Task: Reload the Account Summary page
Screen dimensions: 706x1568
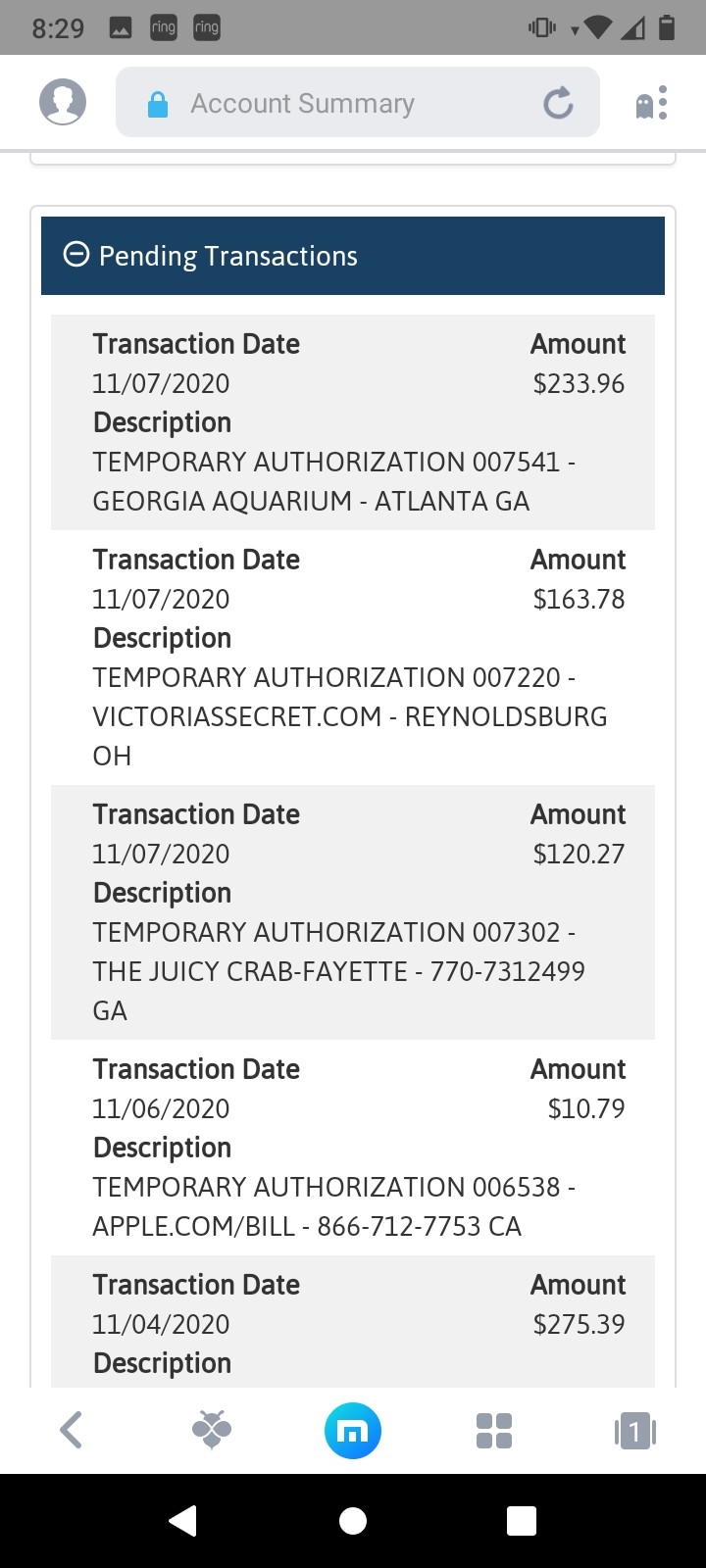Action: coord(556,101)
